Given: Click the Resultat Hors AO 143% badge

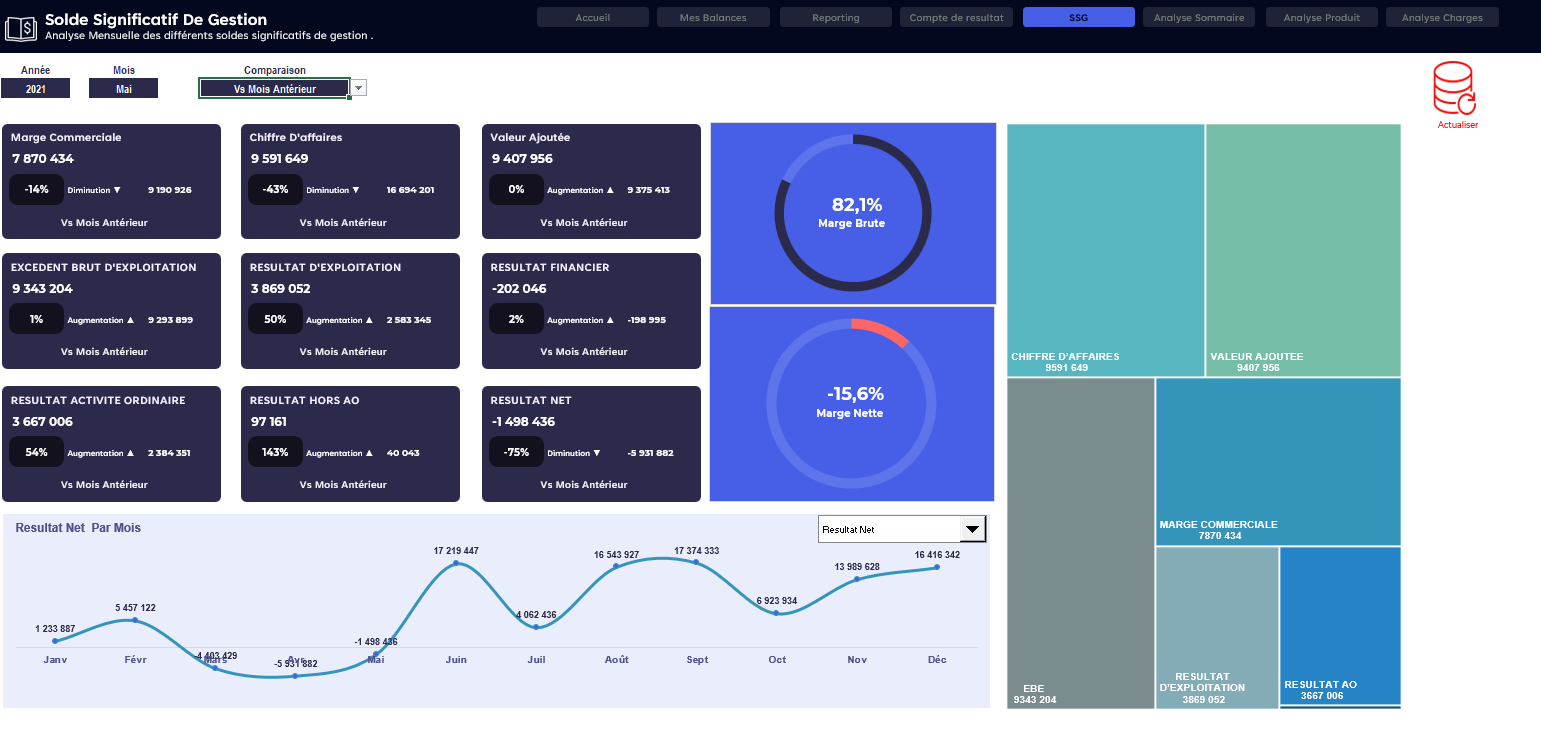Looking at the screenshot, I should point(276,452).
